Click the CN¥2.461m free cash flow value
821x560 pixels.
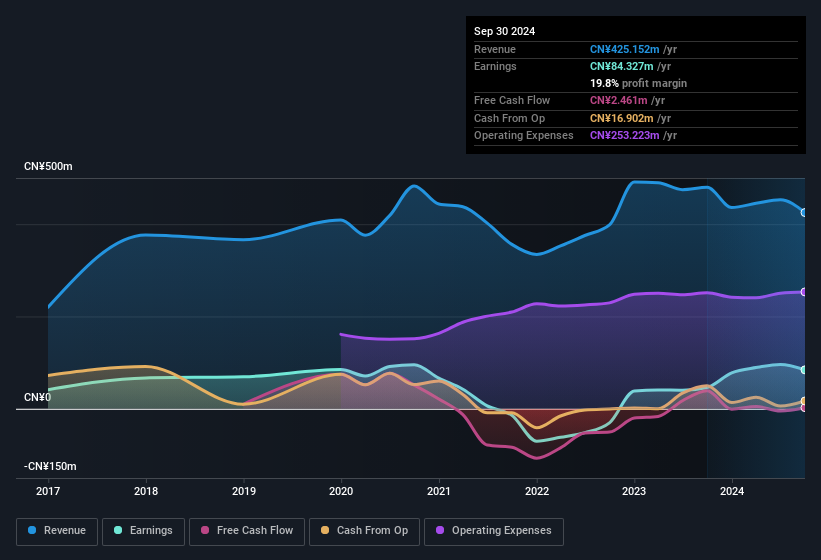618,100
